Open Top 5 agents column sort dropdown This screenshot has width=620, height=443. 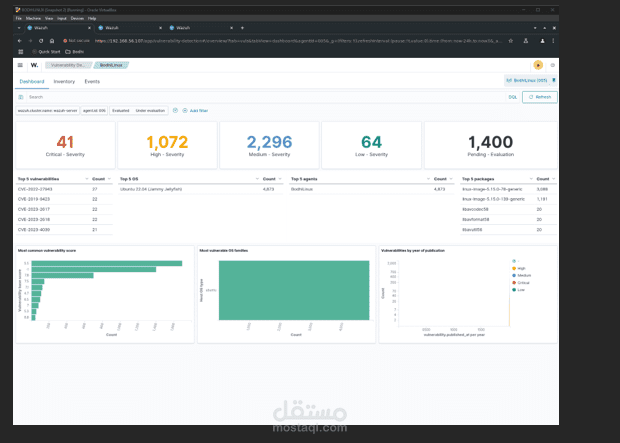click(428, 179)
